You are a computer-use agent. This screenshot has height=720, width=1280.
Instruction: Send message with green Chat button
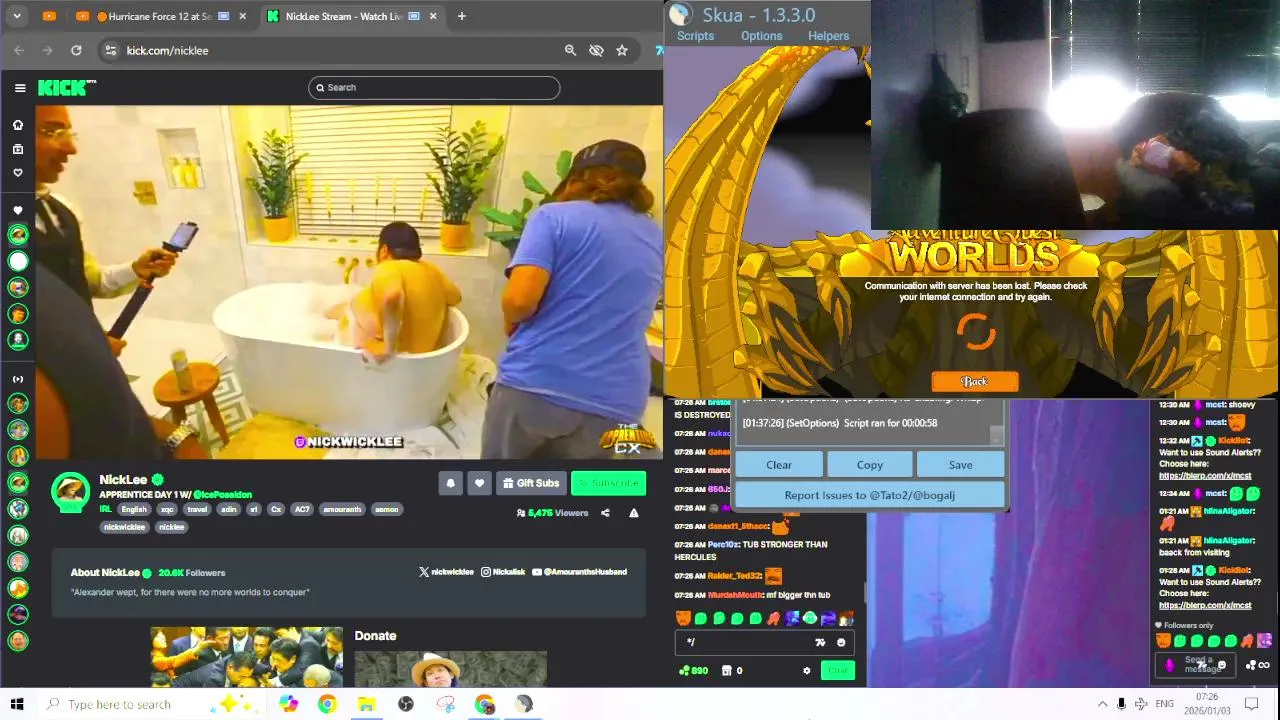(x=837, y=671)
